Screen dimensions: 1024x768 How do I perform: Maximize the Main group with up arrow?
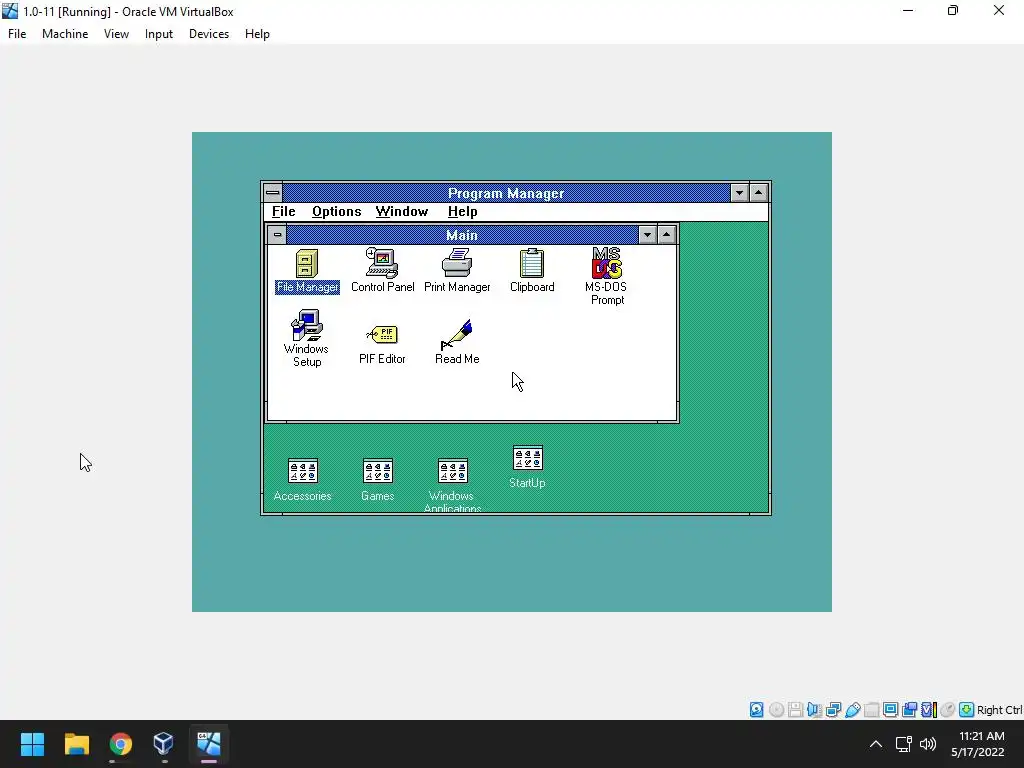click(666, 234)
